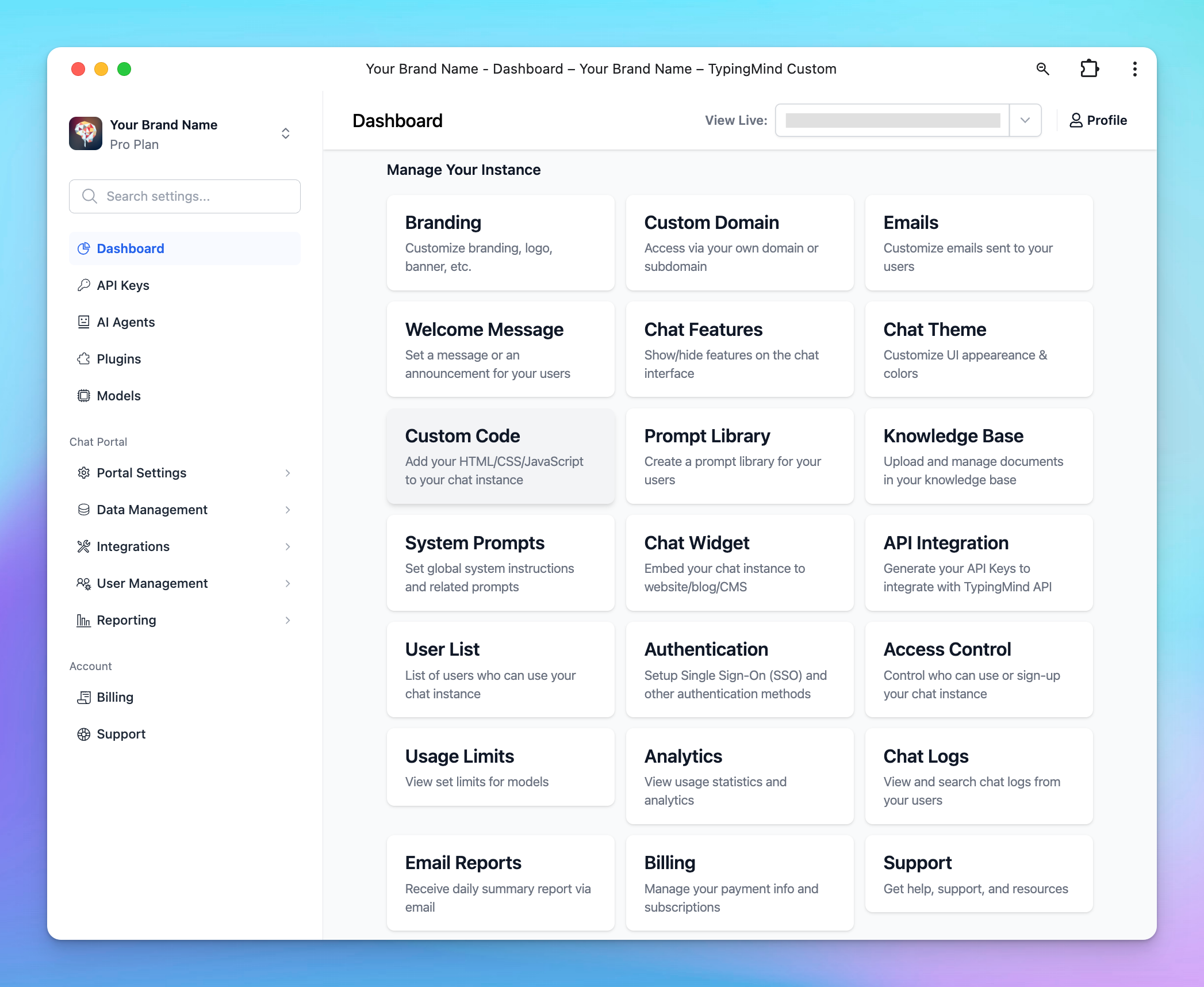This screenshot has width=1204, height=987.
Task: Expand the Portal Settings menu item
Action: point(288,472)
